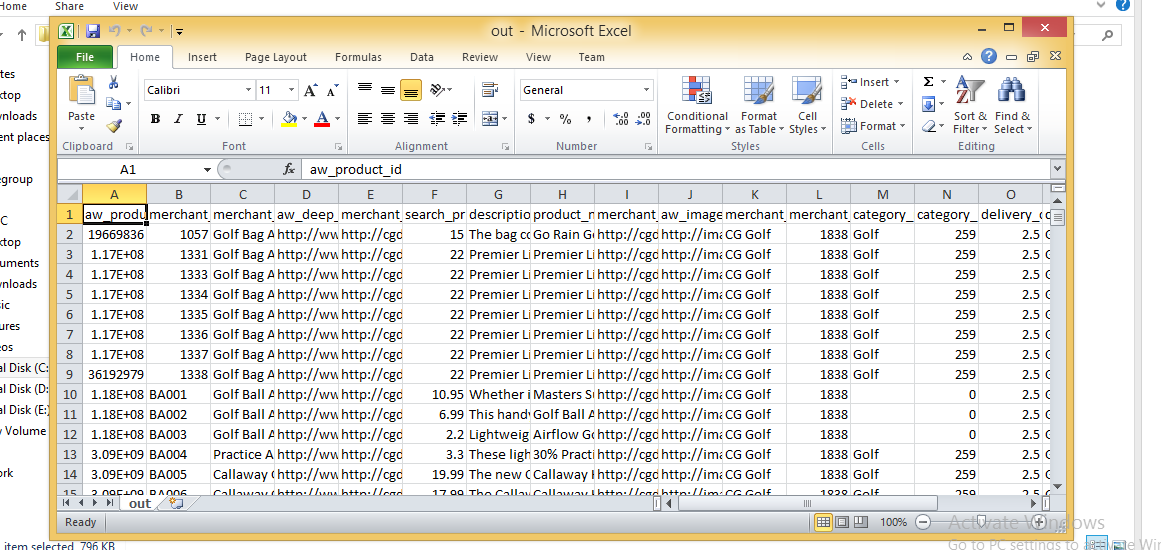The image size is (1161, 550).
Task: Toggle Underline formatting
Action: (x=201, y=118)
